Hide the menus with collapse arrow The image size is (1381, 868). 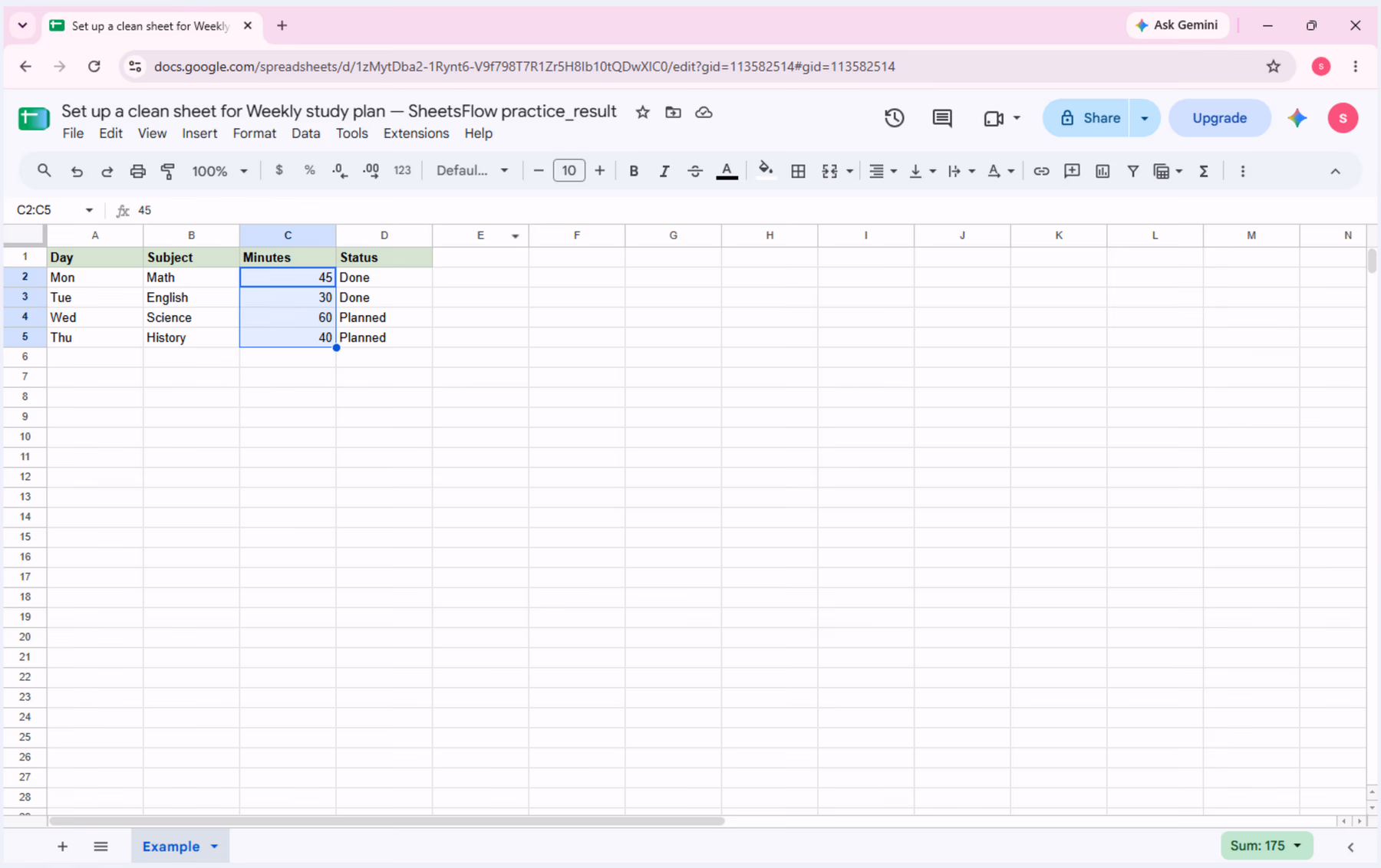pyautogui.click(x=1335, y=171)
